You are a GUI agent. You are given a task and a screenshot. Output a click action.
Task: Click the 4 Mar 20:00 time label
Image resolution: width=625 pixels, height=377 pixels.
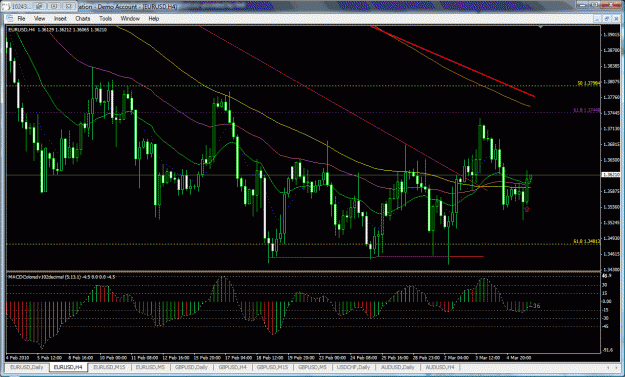519,358
